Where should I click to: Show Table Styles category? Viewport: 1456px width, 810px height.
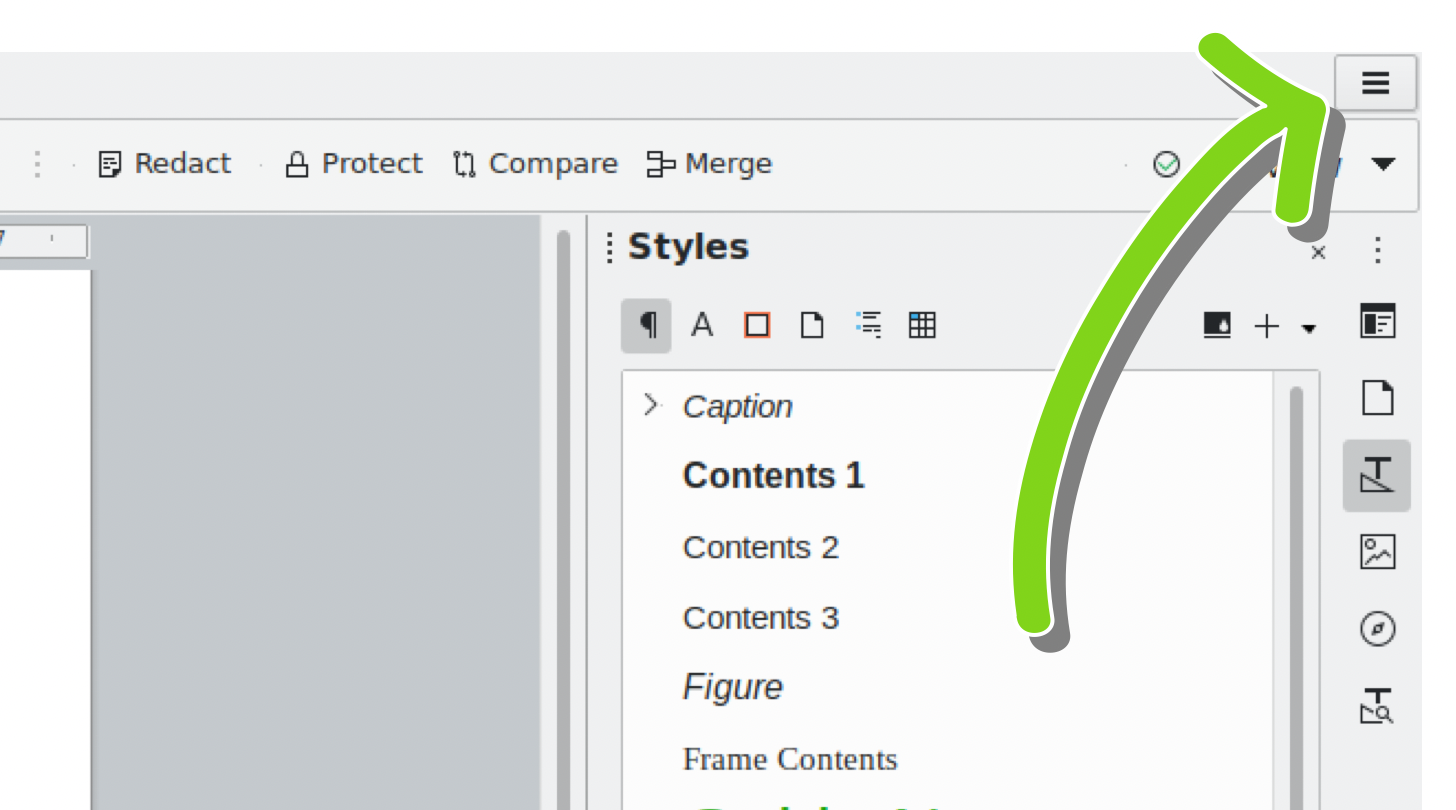pyautogui.click(x=922, y=325)
